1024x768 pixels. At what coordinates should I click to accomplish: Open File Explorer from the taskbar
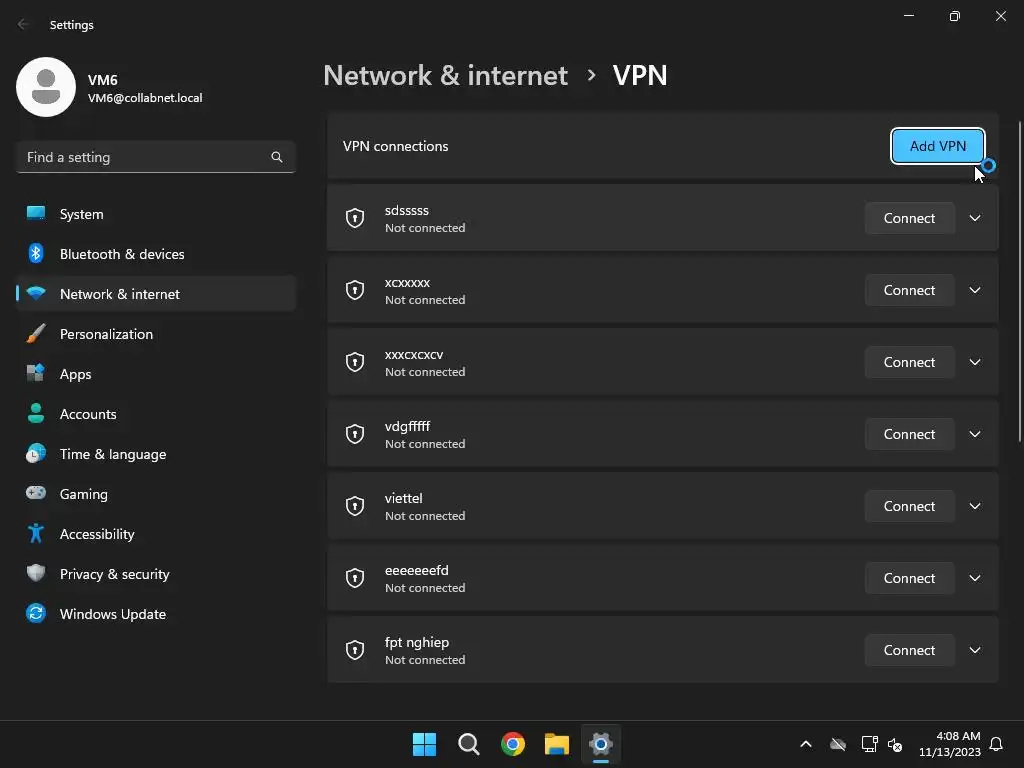tap(557, 744)
